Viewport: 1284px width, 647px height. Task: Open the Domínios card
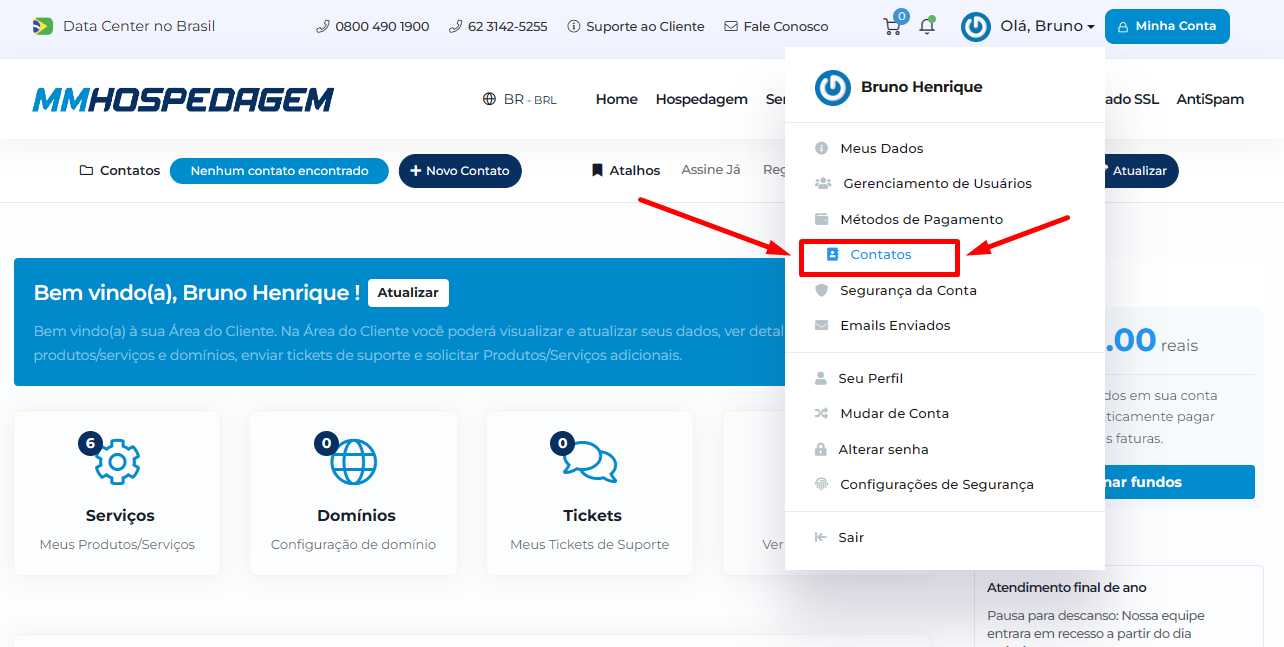click(x=353, y=493)
